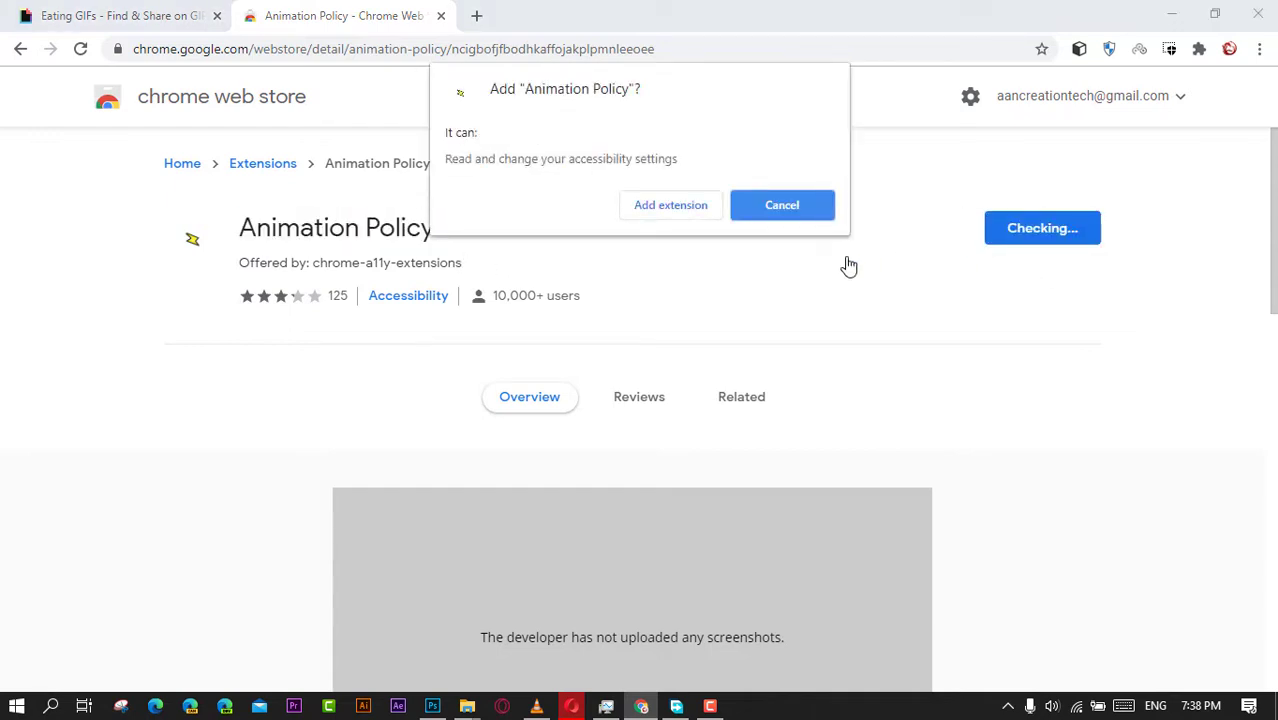Reload the current page

(x=80, y=49)
